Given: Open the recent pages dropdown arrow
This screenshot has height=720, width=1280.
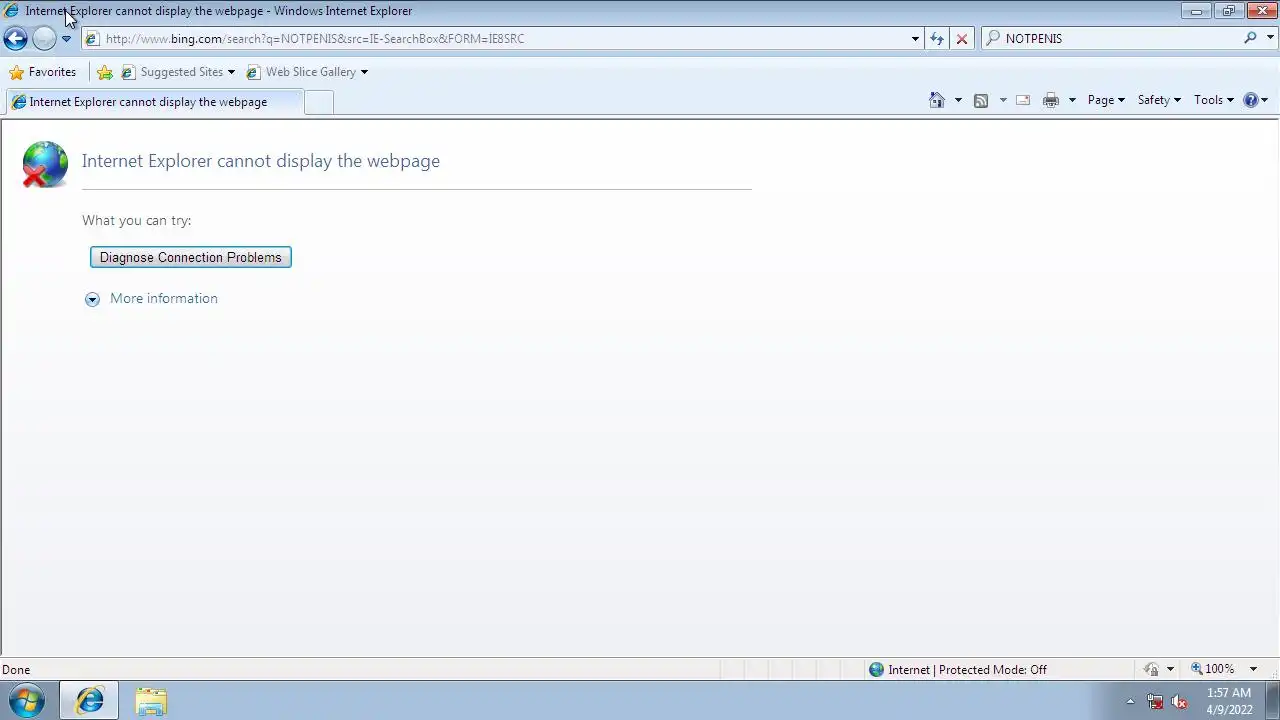Looking at the screenshot, I should 66,39.
